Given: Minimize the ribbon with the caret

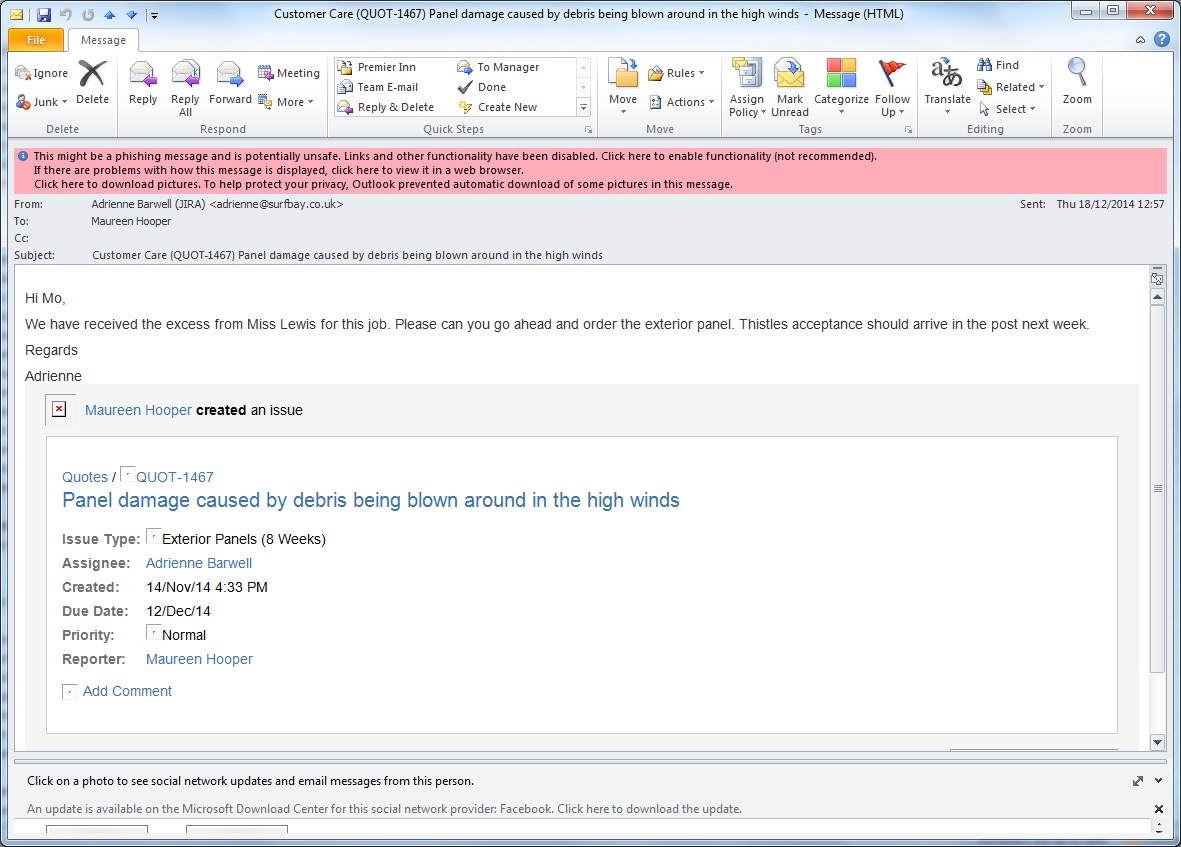Looking at the screenshot, I should (x=1140, y=40).
